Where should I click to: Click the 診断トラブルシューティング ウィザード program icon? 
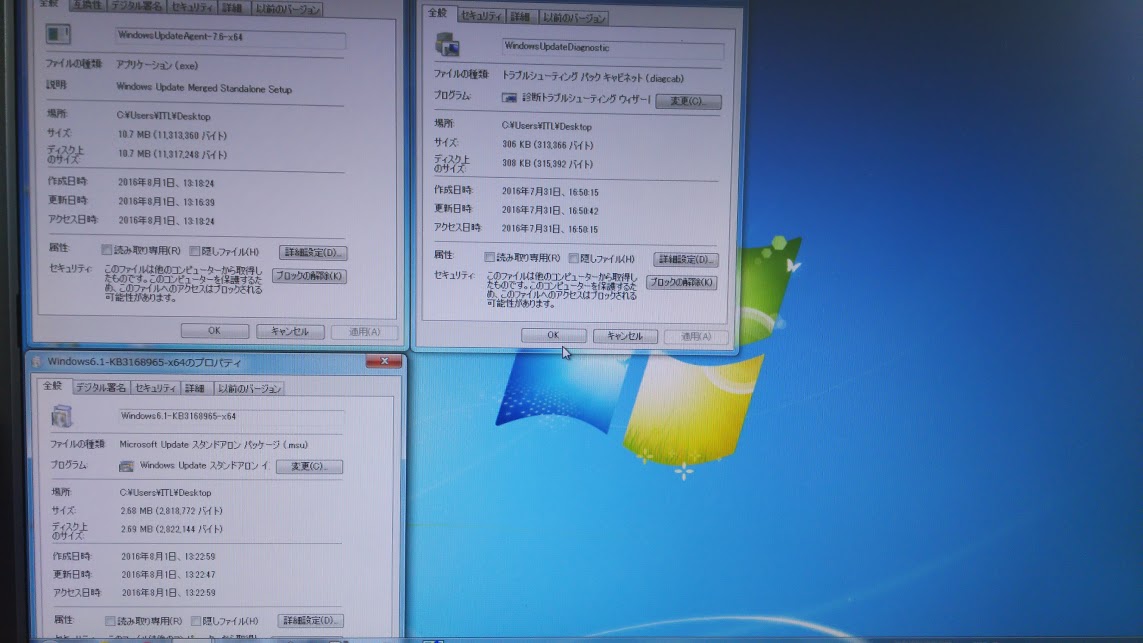[509, 98]
